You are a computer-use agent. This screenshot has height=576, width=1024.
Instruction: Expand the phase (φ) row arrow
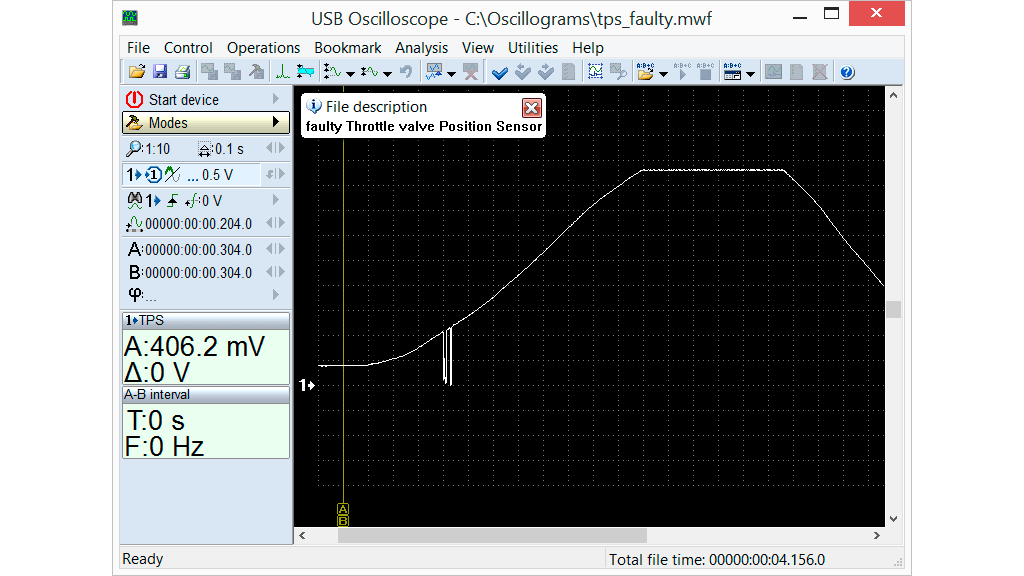(276, 295)
